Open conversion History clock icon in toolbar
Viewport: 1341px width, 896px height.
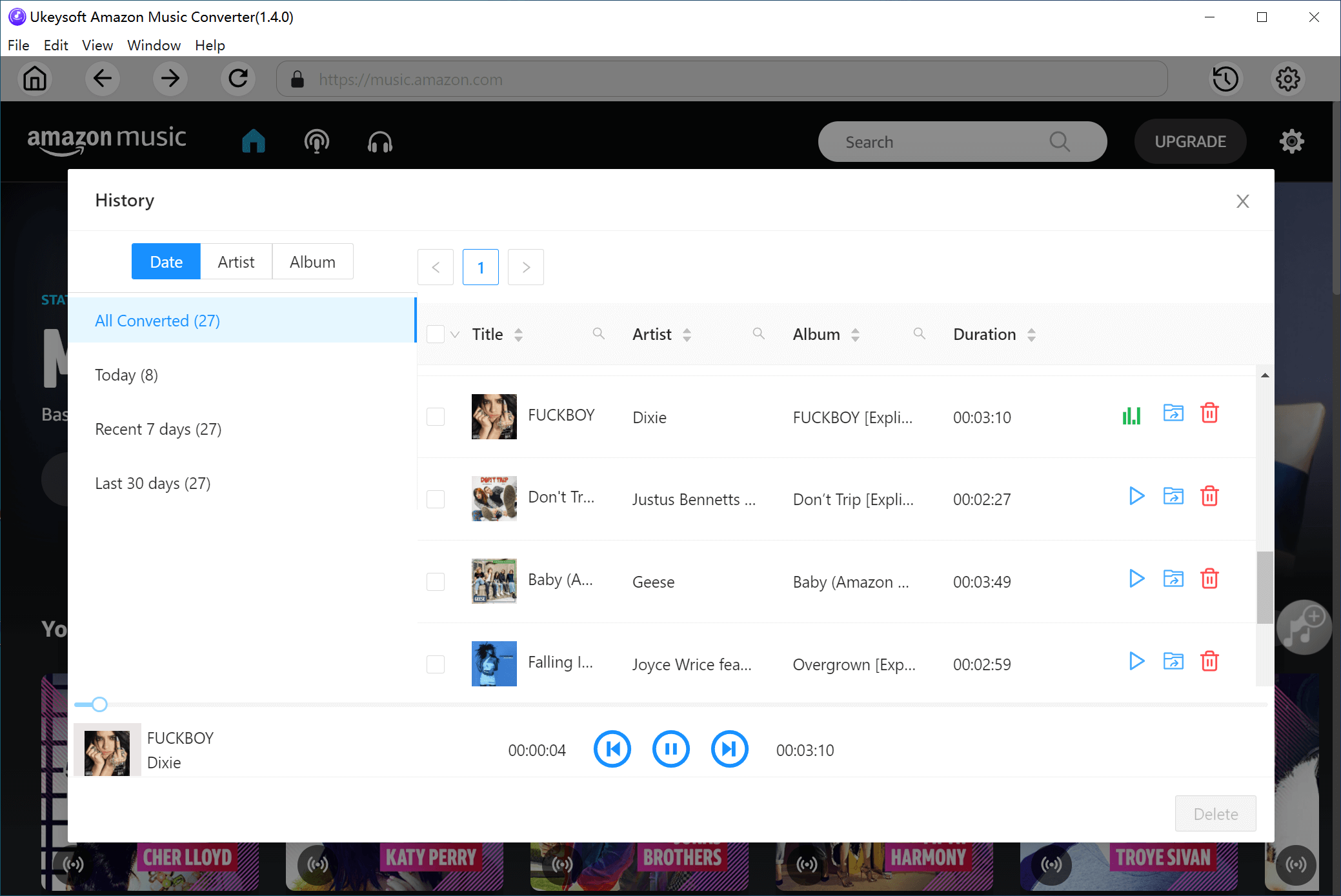click(x=1225, y=79)
